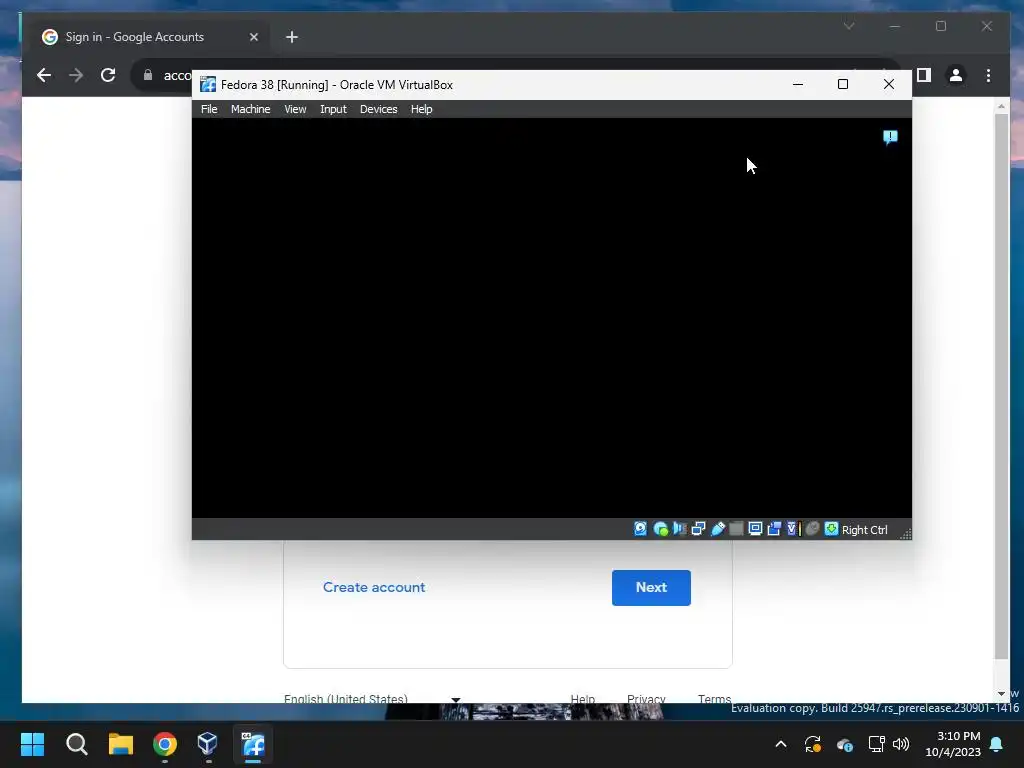Click the audio indicator in VirtualBox status bar
This screenshot has width=1024, height=768.
tap(679, 529)
